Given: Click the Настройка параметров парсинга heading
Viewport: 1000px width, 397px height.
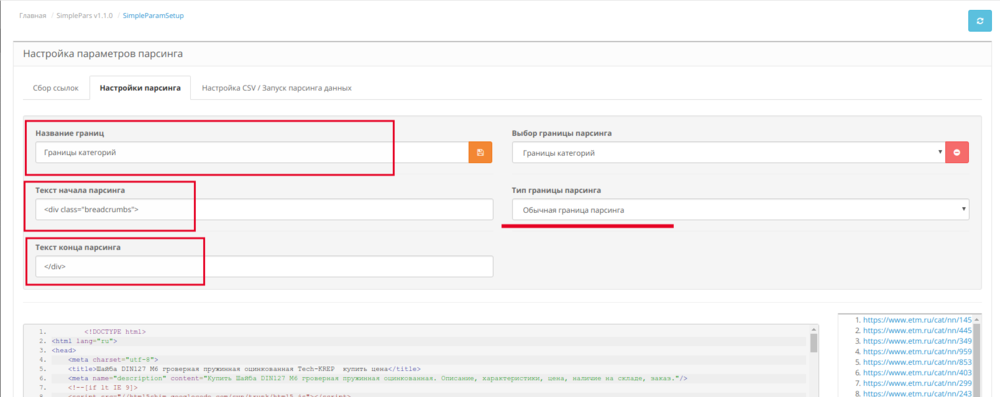Looking at the screenshot, I should [x=103, y=54].
